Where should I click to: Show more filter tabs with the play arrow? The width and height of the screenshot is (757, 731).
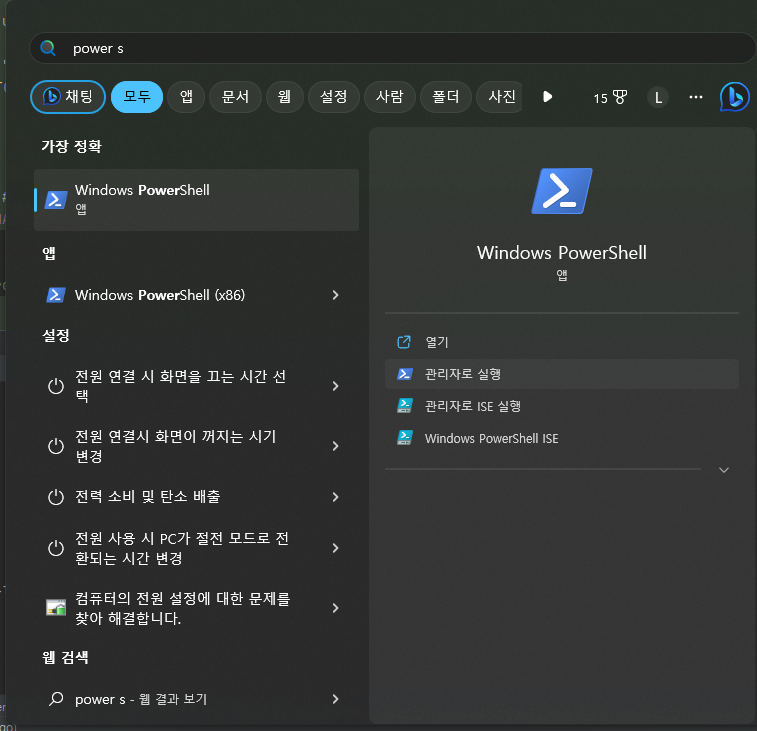pyautogui.click(x=547, y=97)
